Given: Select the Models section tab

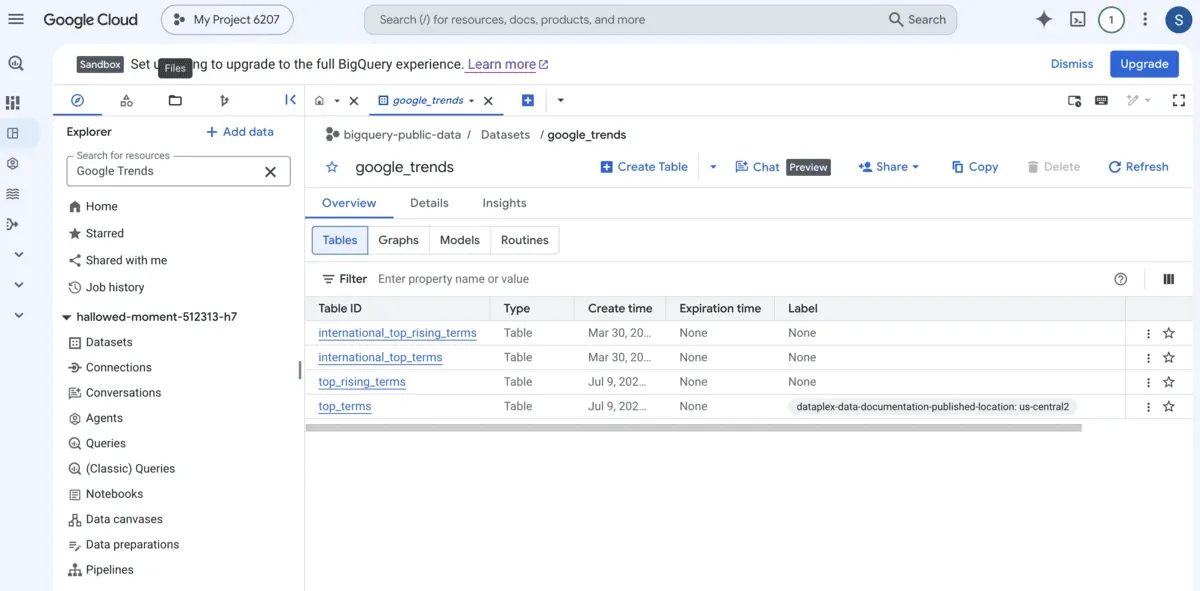Looking at the screenshot, I should [x=460, y=240].
